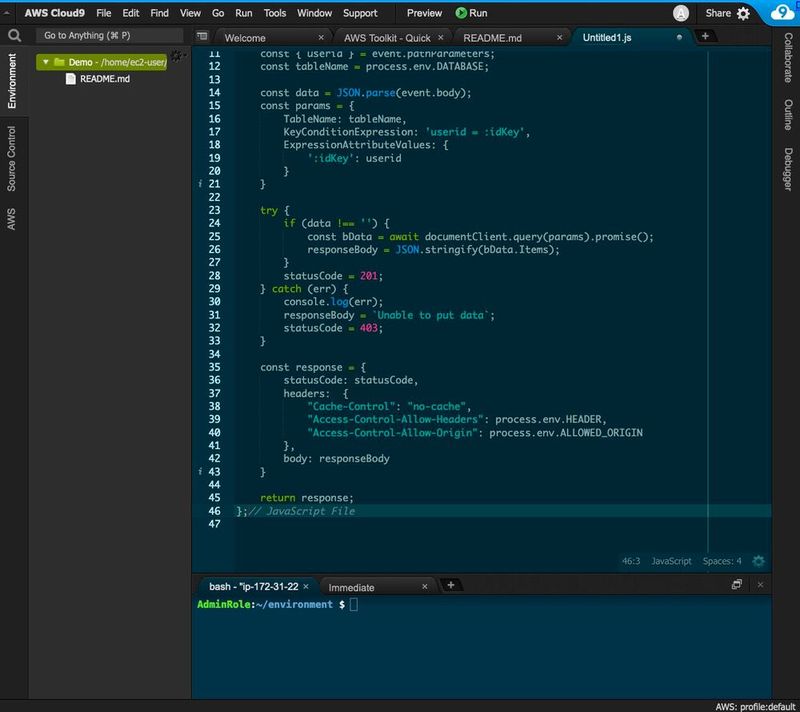Click the Go to Anything search field
The height and width of the screenshot is (712, 800).
pos(109,35)
